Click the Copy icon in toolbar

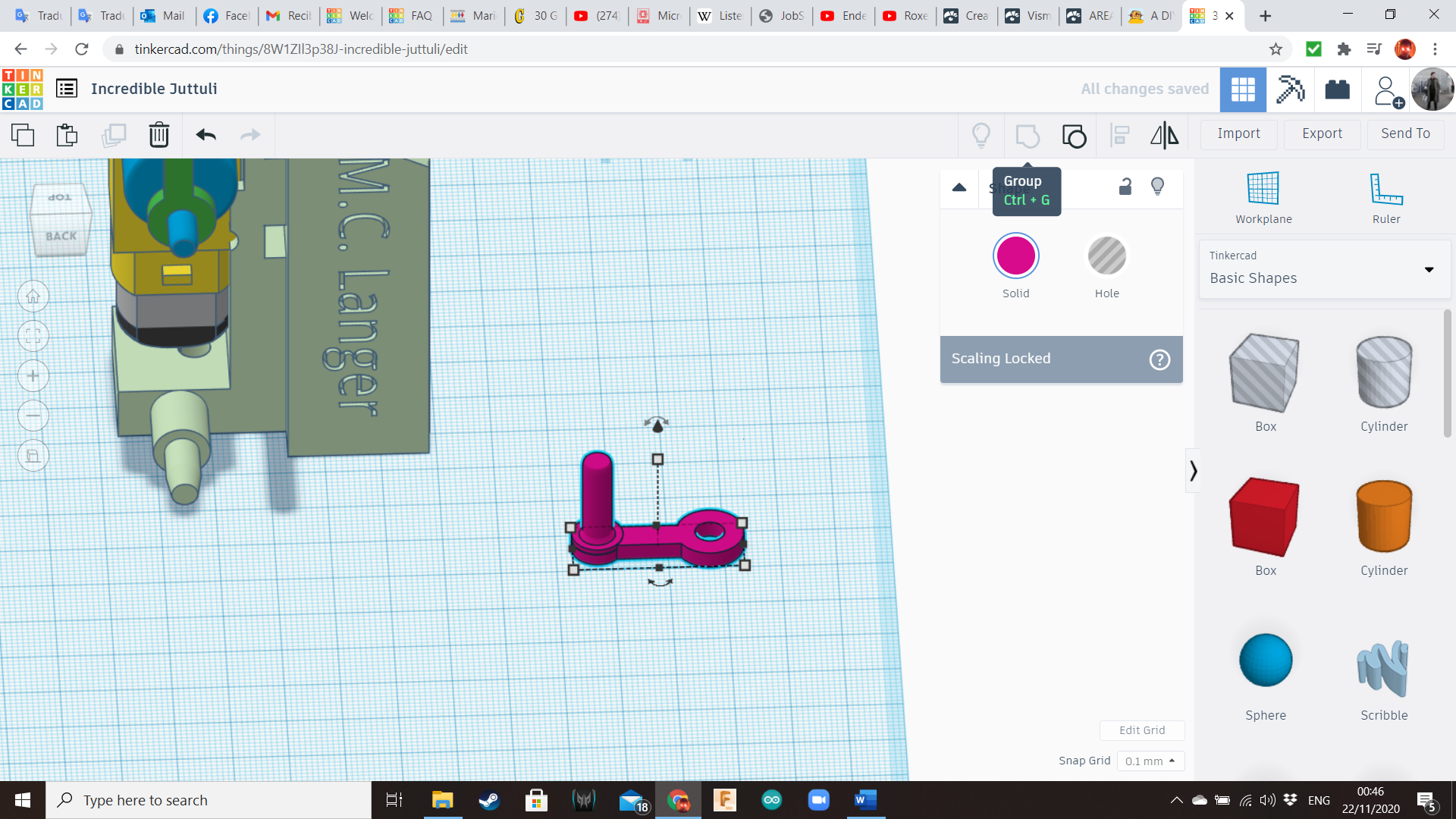(23, 135)
